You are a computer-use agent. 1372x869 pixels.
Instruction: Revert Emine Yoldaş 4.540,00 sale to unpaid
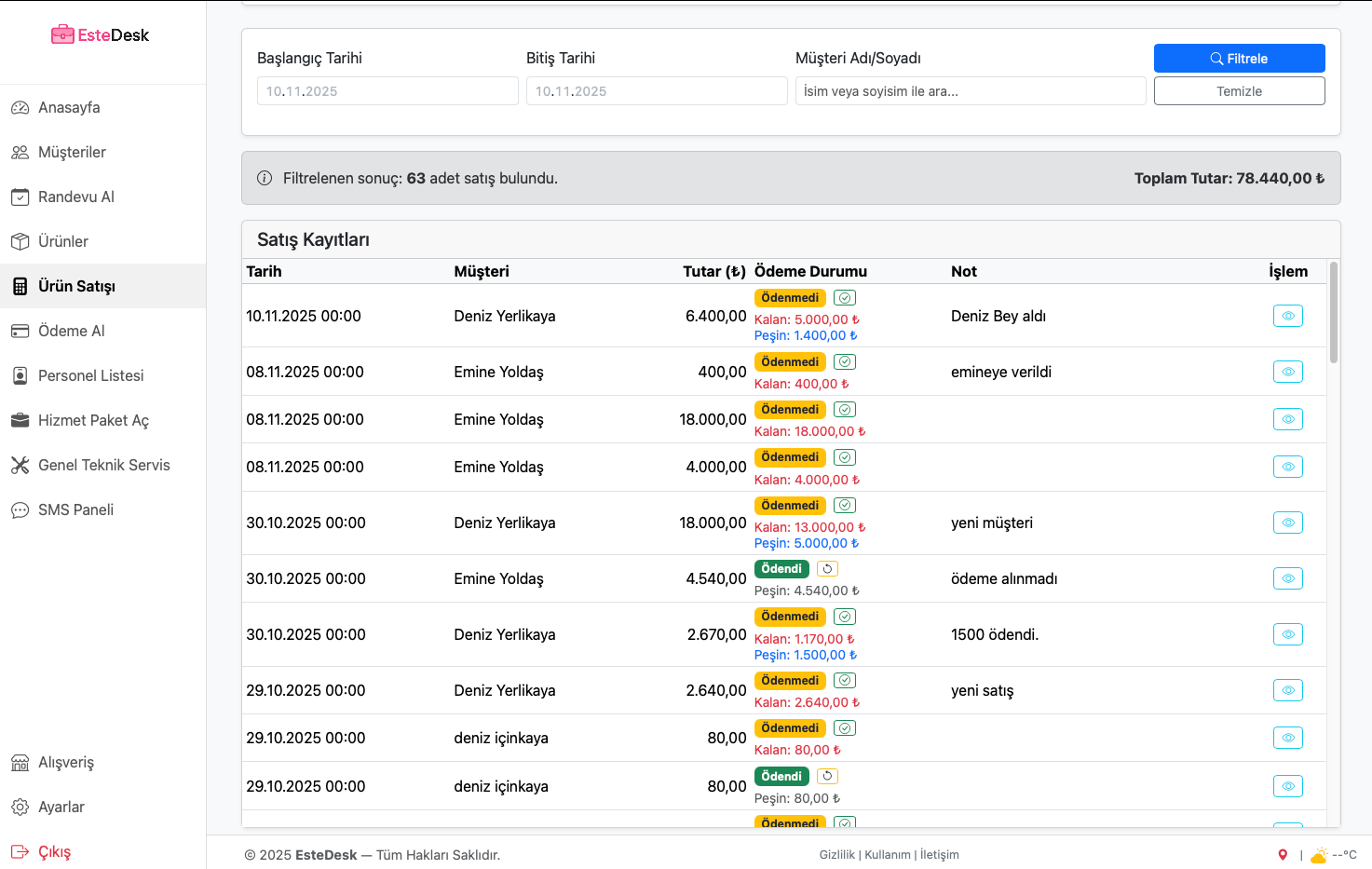click(x=827, y=569)
